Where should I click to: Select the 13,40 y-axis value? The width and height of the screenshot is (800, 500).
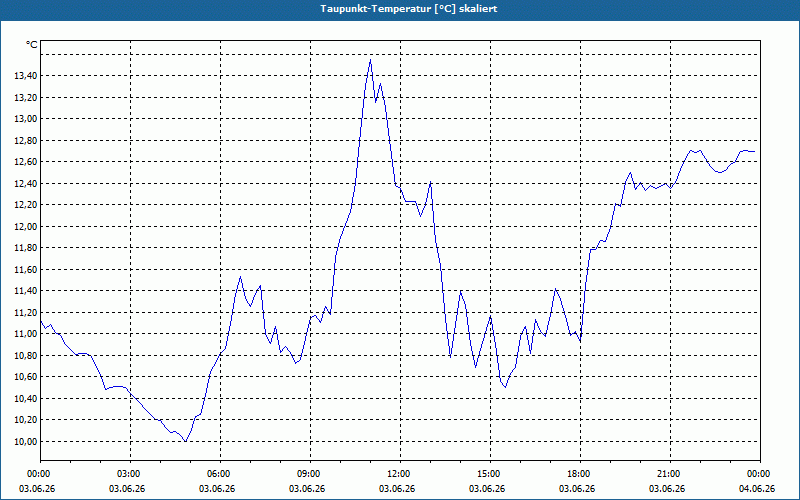click(26, 76)
